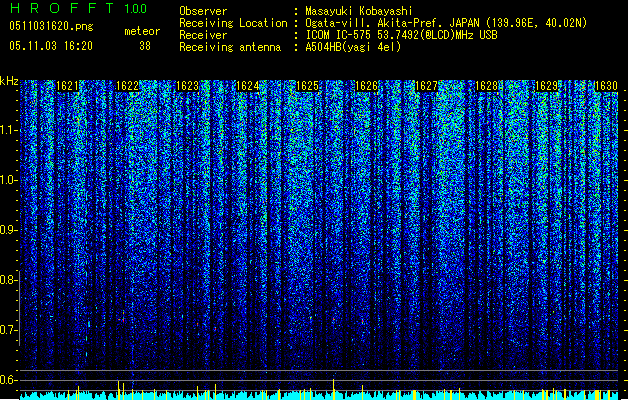Click time marker 1628
Image resolution: width=629 pixels, height=400 pixels.
(487, 86)
